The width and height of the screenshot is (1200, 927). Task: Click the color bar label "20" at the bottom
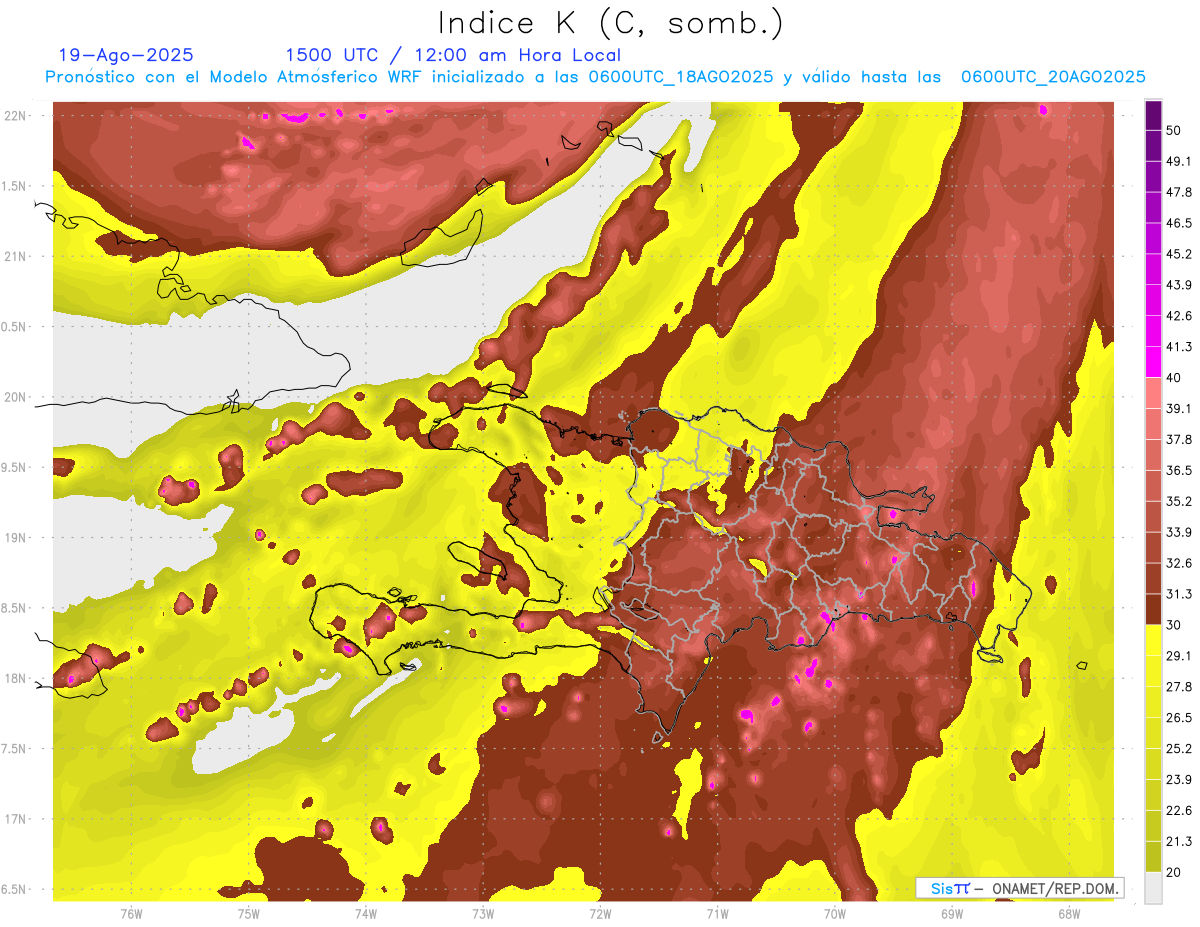click(1174, 872)
